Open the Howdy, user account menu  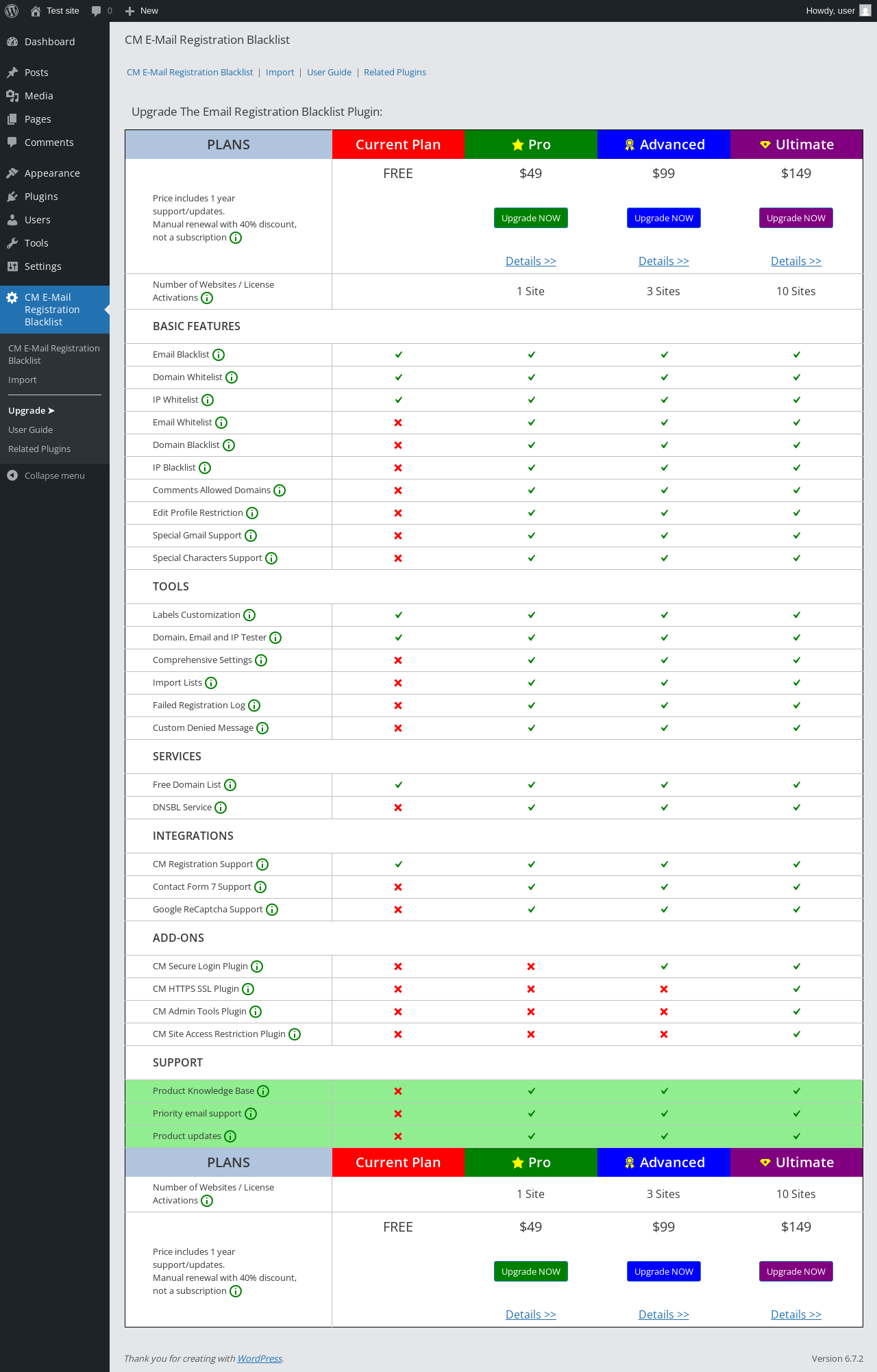(x=838, y=11)
